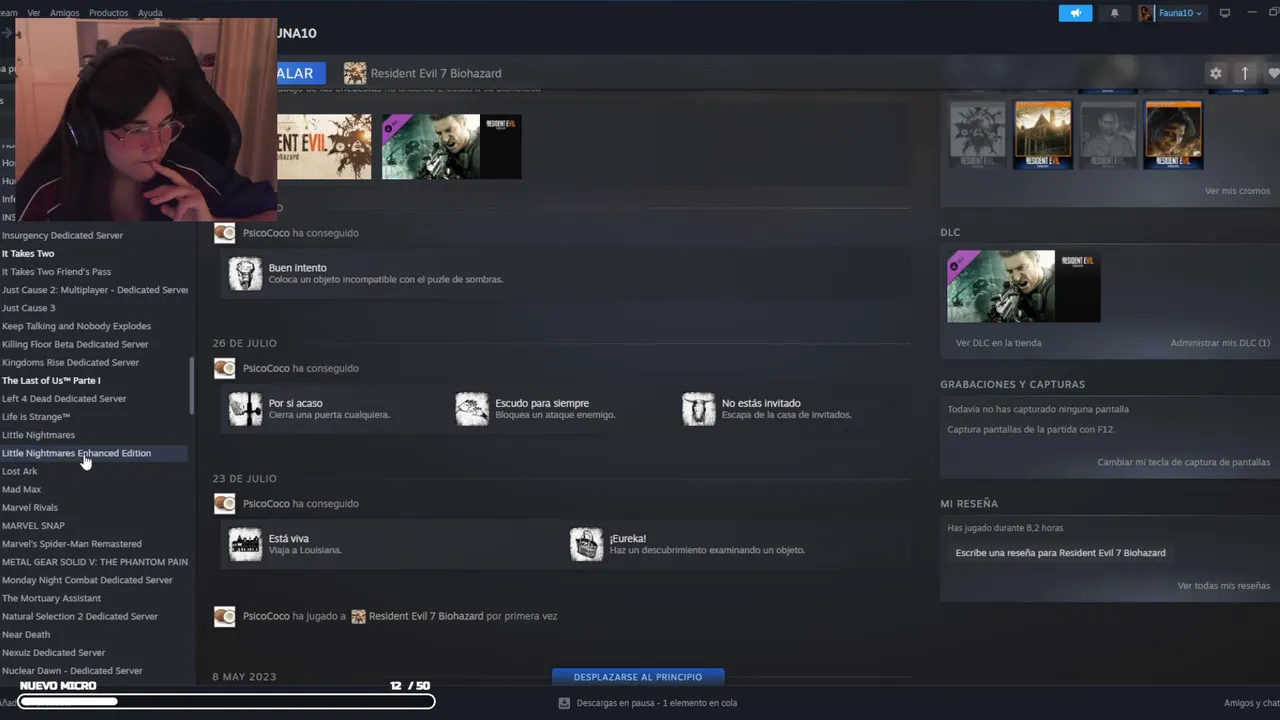Select The Mortuary Assistant
Viewport: 1280px width, 720px height.
point(51,599)
